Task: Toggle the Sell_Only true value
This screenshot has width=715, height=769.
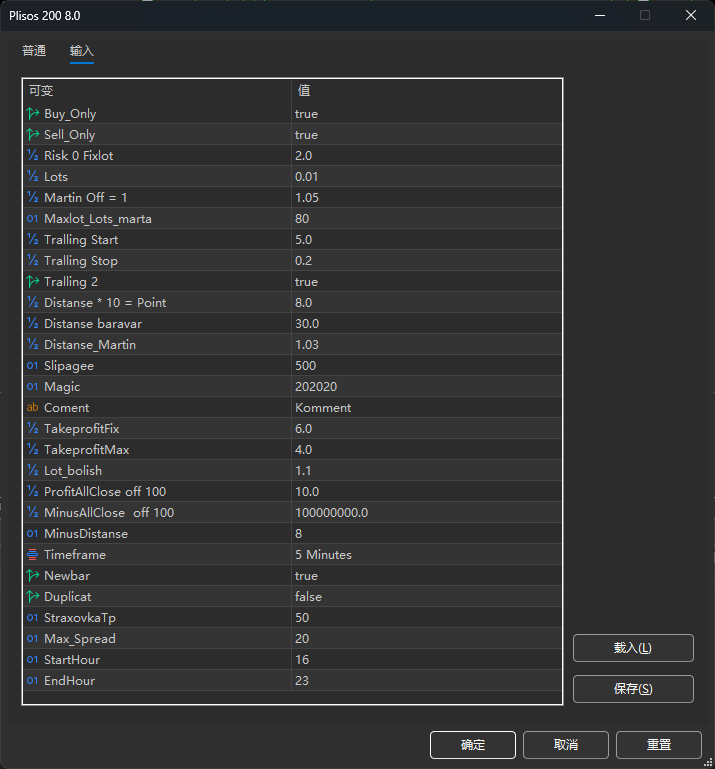Action: (x=306, y=135)
